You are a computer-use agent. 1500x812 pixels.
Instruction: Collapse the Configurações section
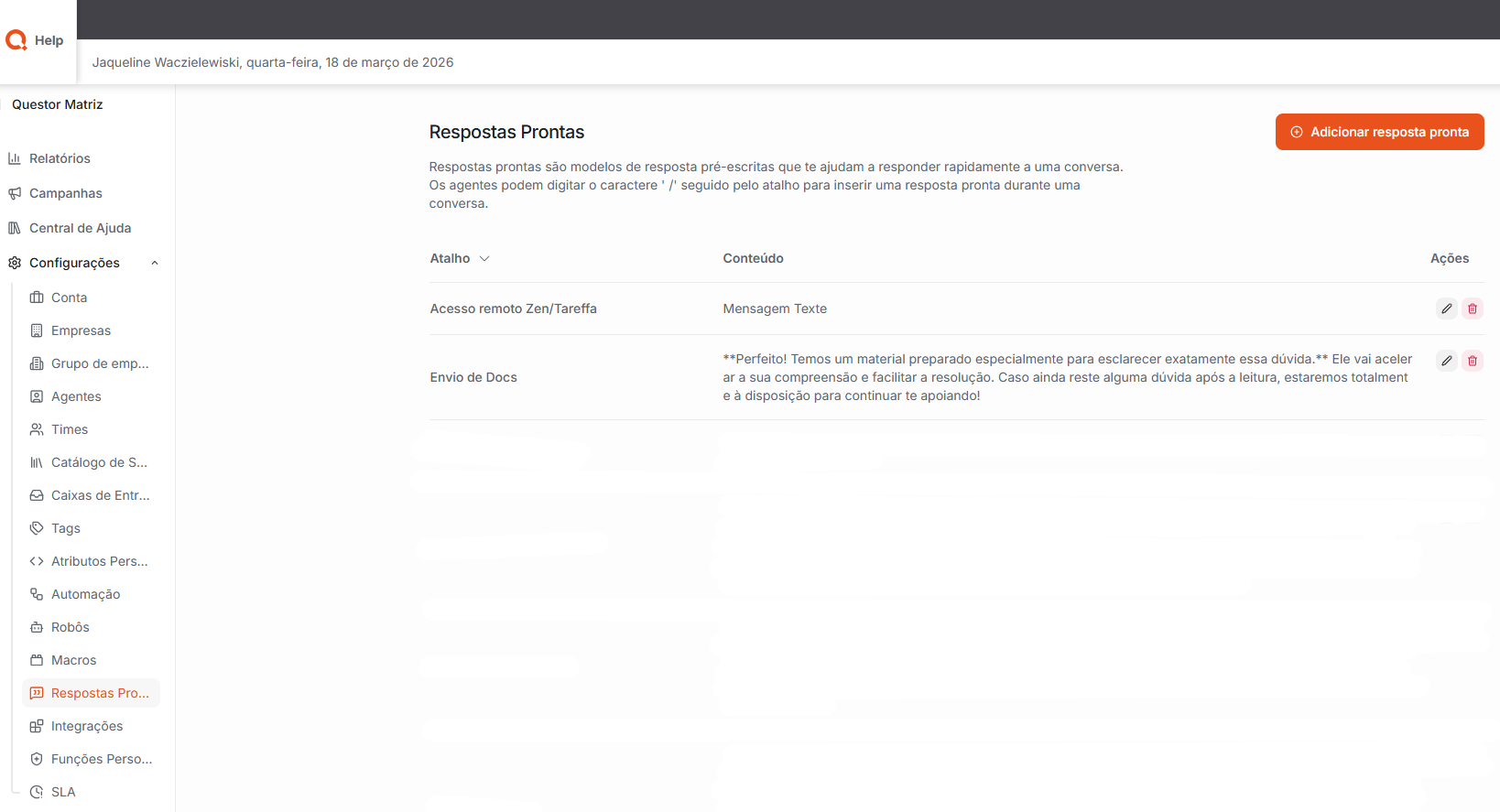coord(155,263)
